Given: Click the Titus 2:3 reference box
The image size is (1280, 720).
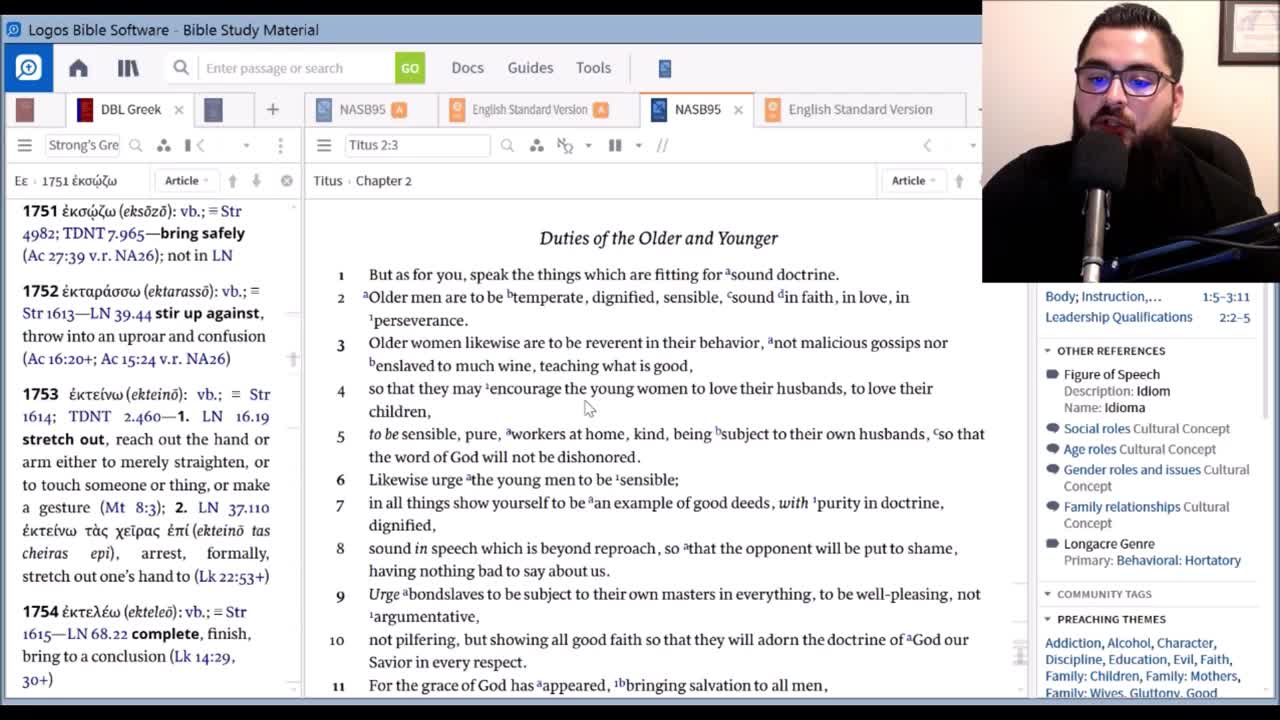Looking at the screenshot, I should click(417, 145).
